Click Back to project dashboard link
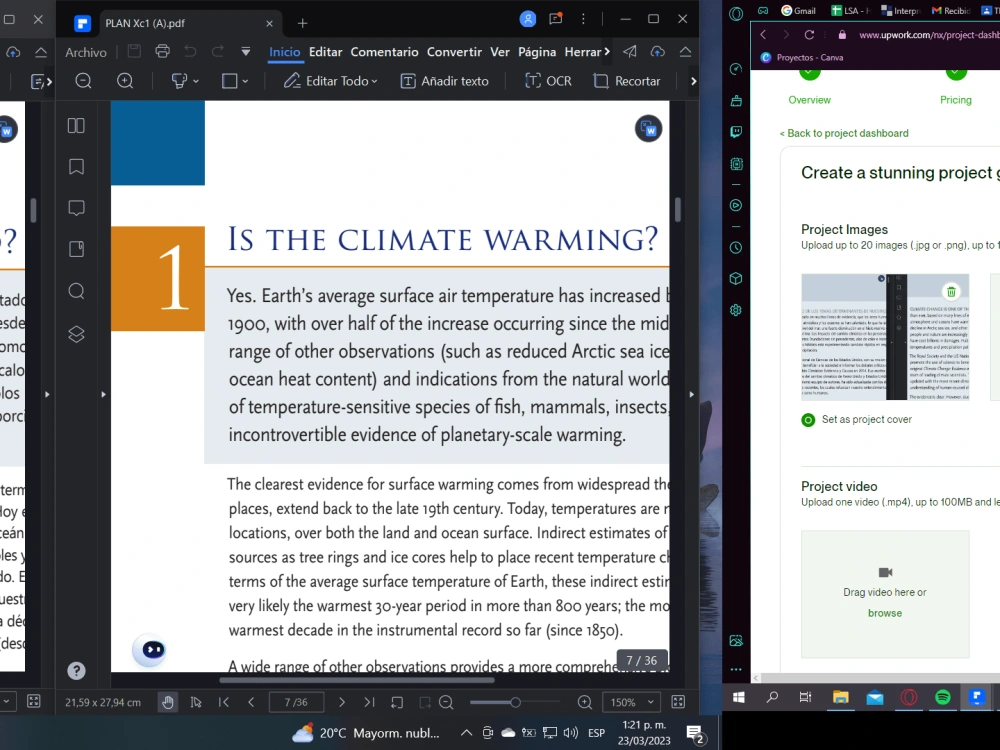Image resolution: width=1000 pixels, height=750 pixels. (844, 133)
